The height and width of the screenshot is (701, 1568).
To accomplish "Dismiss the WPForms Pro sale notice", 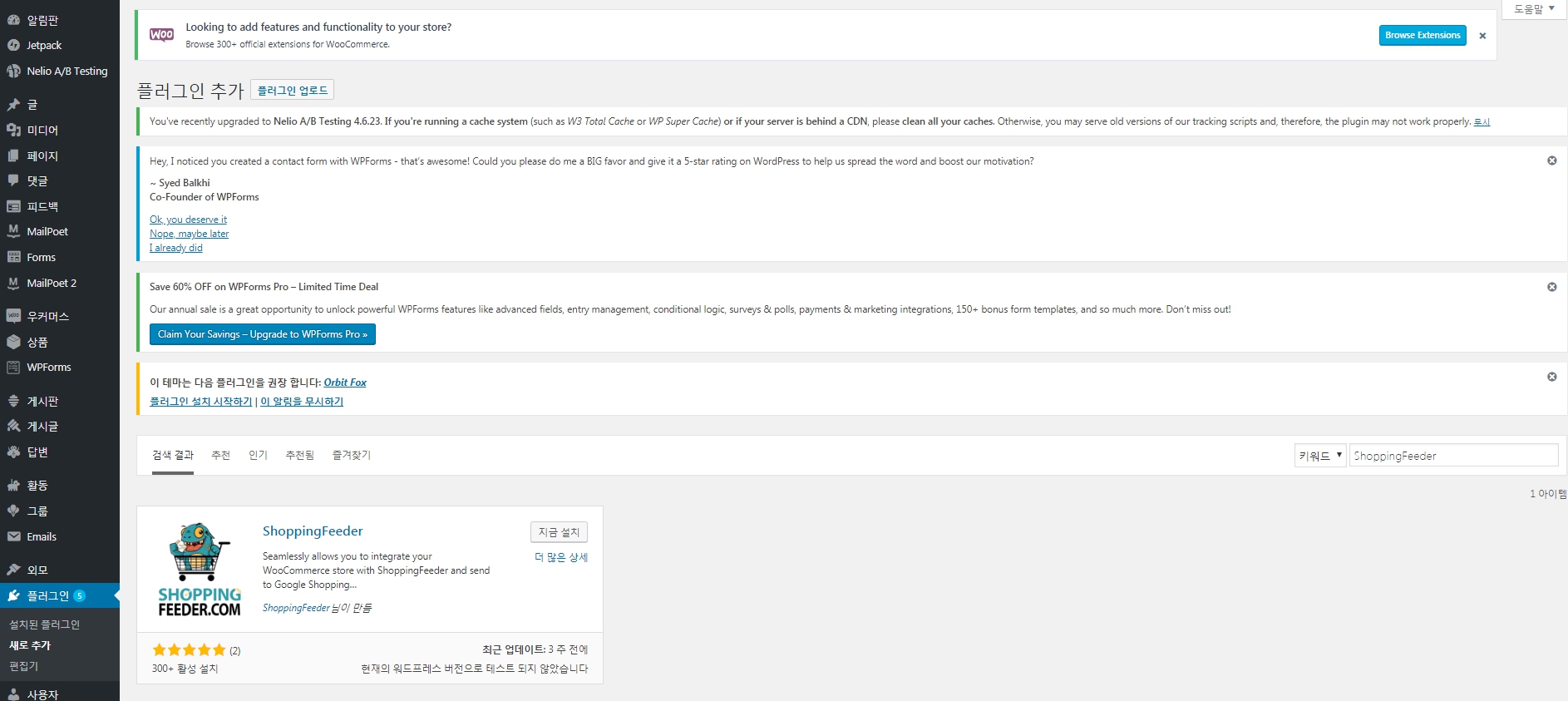I will 1551,287.
